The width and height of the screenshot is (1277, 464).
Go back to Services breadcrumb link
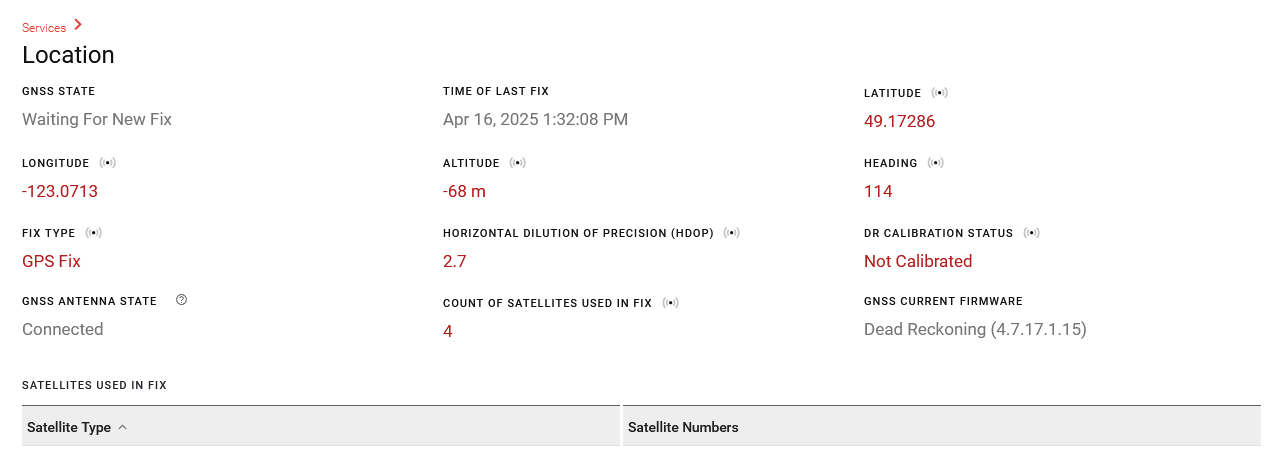44,28
